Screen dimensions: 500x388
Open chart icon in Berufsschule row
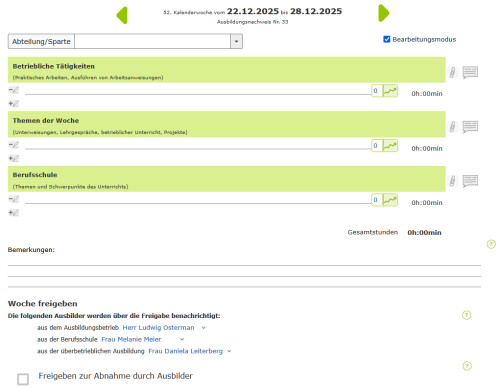coord(390,200)
